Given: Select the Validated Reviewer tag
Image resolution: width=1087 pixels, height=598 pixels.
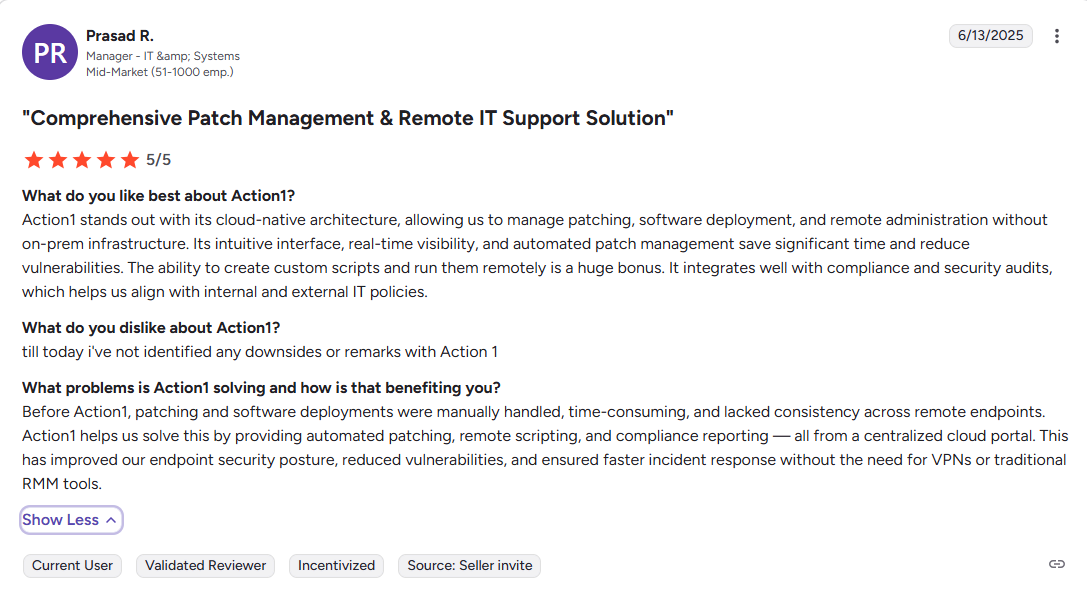Looking at the screenshot, I should coord(206,565).
